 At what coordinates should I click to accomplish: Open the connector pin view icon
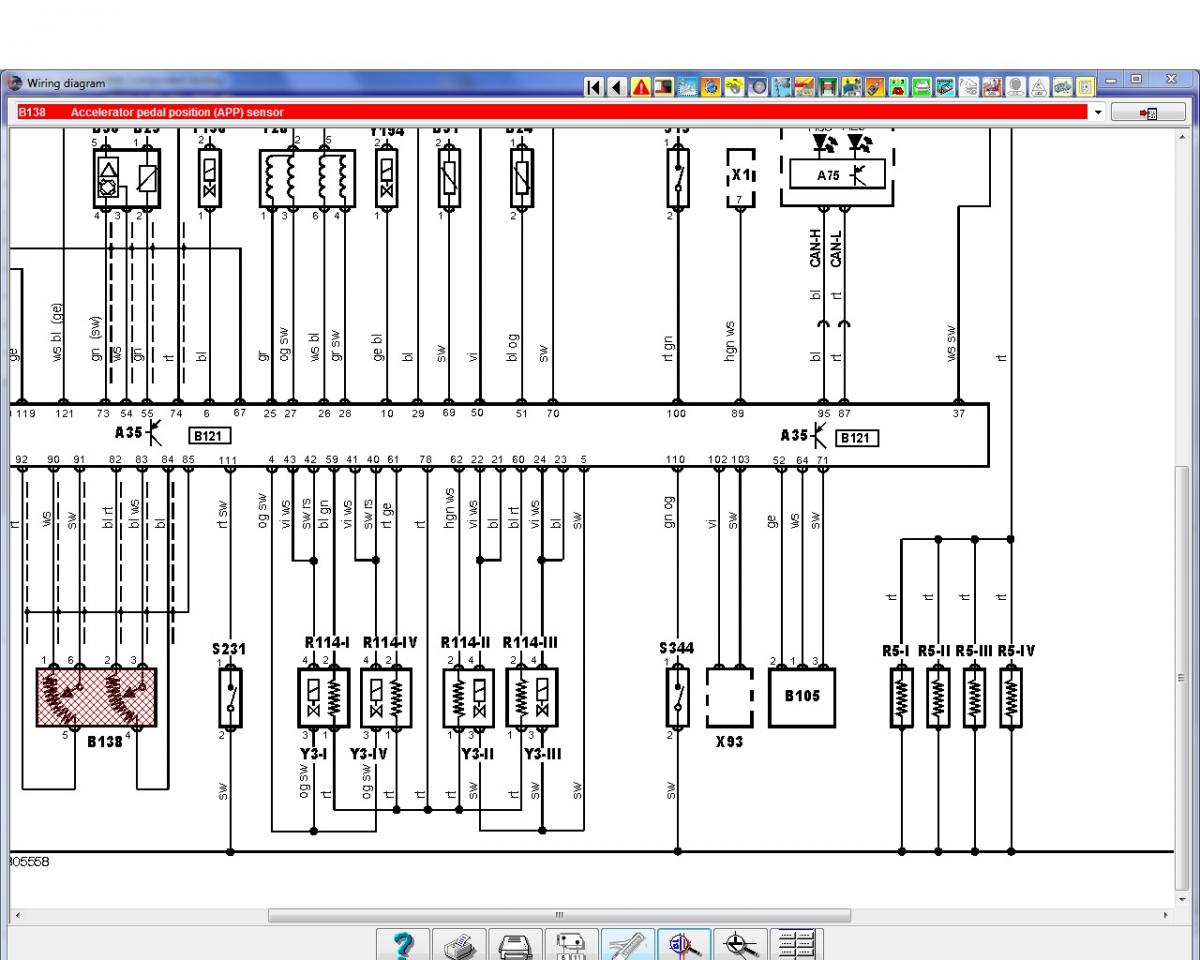click(570, 944)
